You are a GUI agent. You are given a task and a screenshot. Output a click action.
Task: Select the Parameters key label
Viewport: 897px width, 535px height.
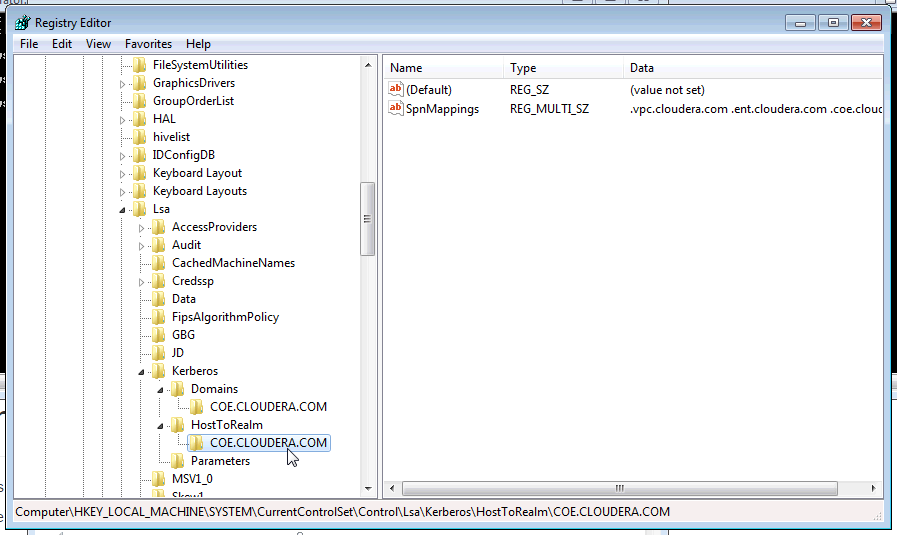pos(220,461)
